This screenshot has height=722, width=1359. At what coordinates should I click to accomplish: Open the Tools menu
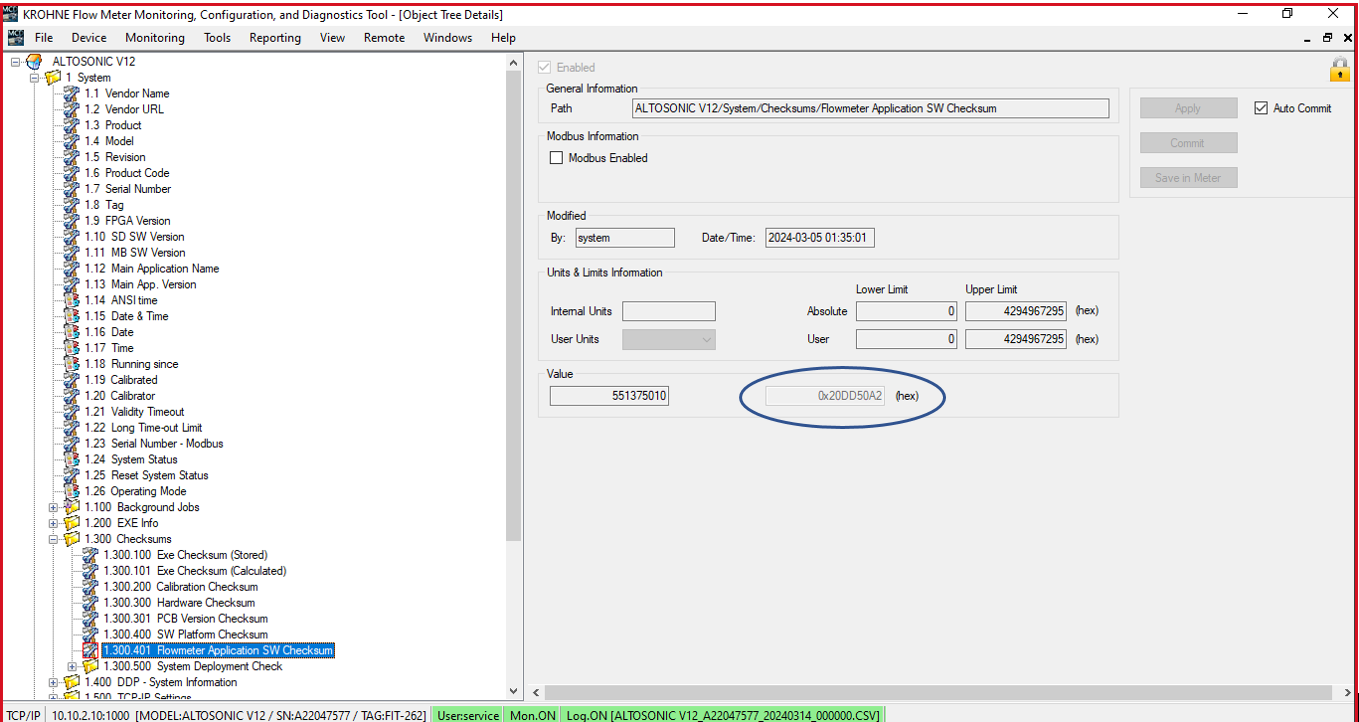pos(217,38)
